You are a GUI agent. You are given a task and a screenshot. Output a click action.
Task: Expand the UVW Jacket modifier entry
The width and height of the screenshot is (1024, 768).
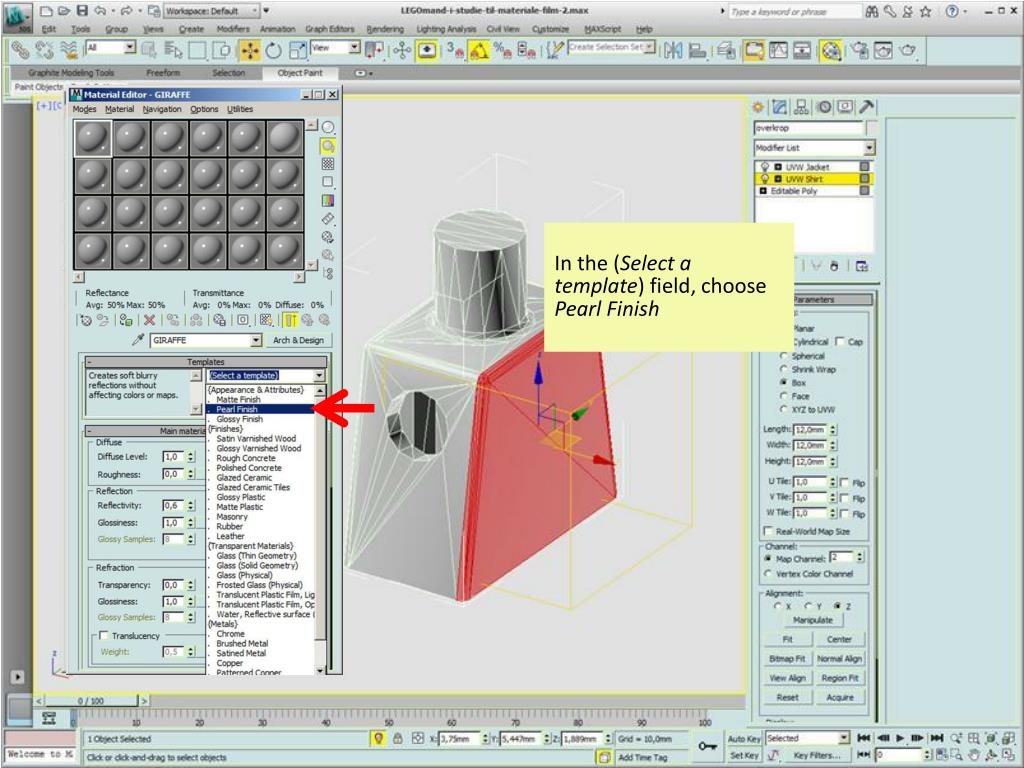click(x=778, y=167)
